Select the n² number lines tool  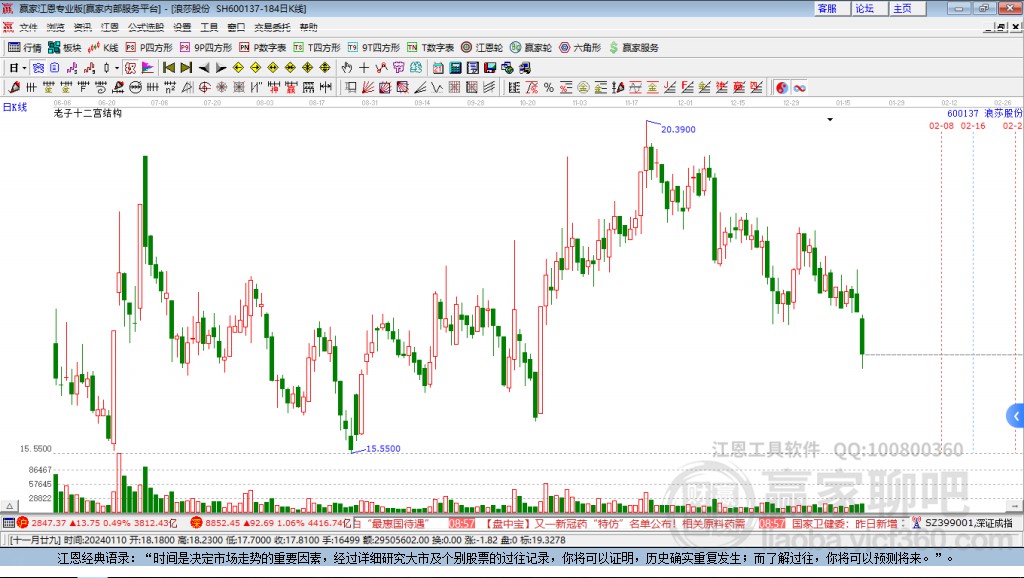(170, 88)
